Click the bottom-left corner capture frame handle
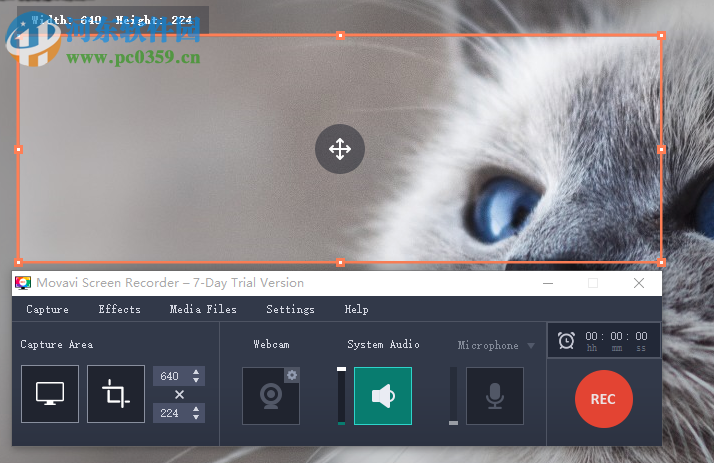Image resolution: width=714 pixels, height=463 pixels. click(x=19, y=262)
